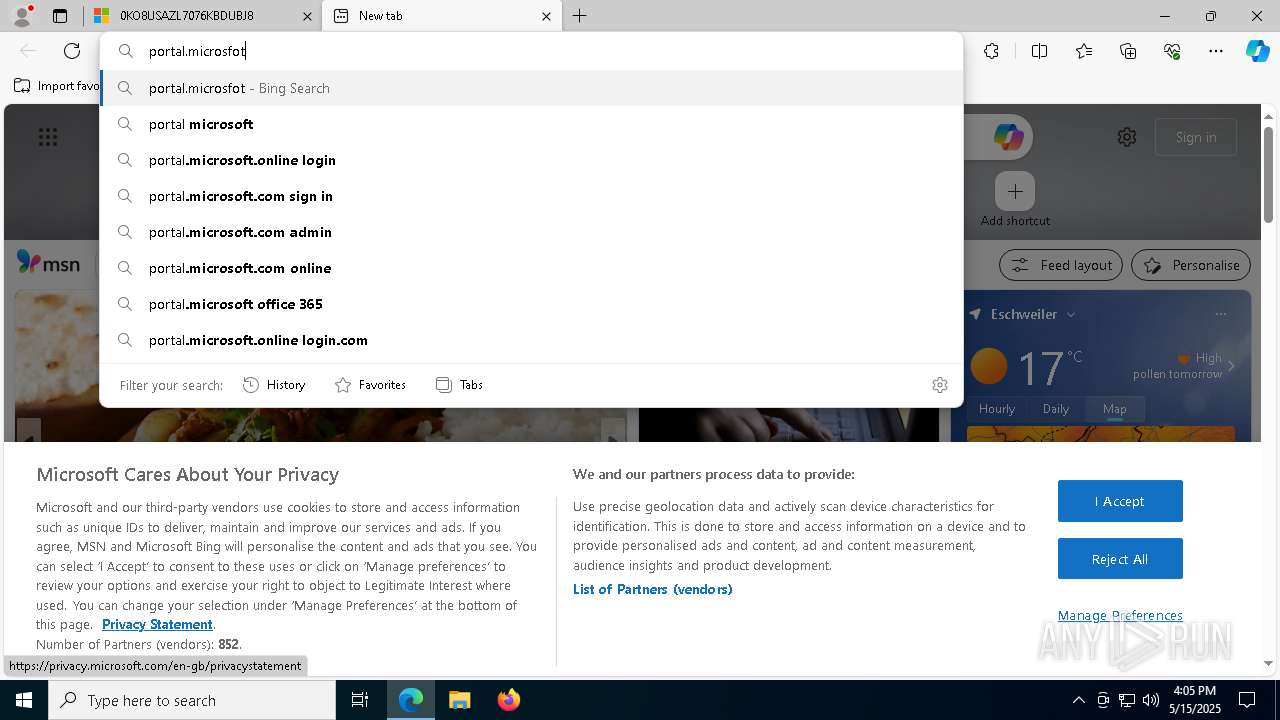The image size is (1280, 720).
Task: Select suggestion 'portal.microsoft office 365'
Action: tap(532, 304)
